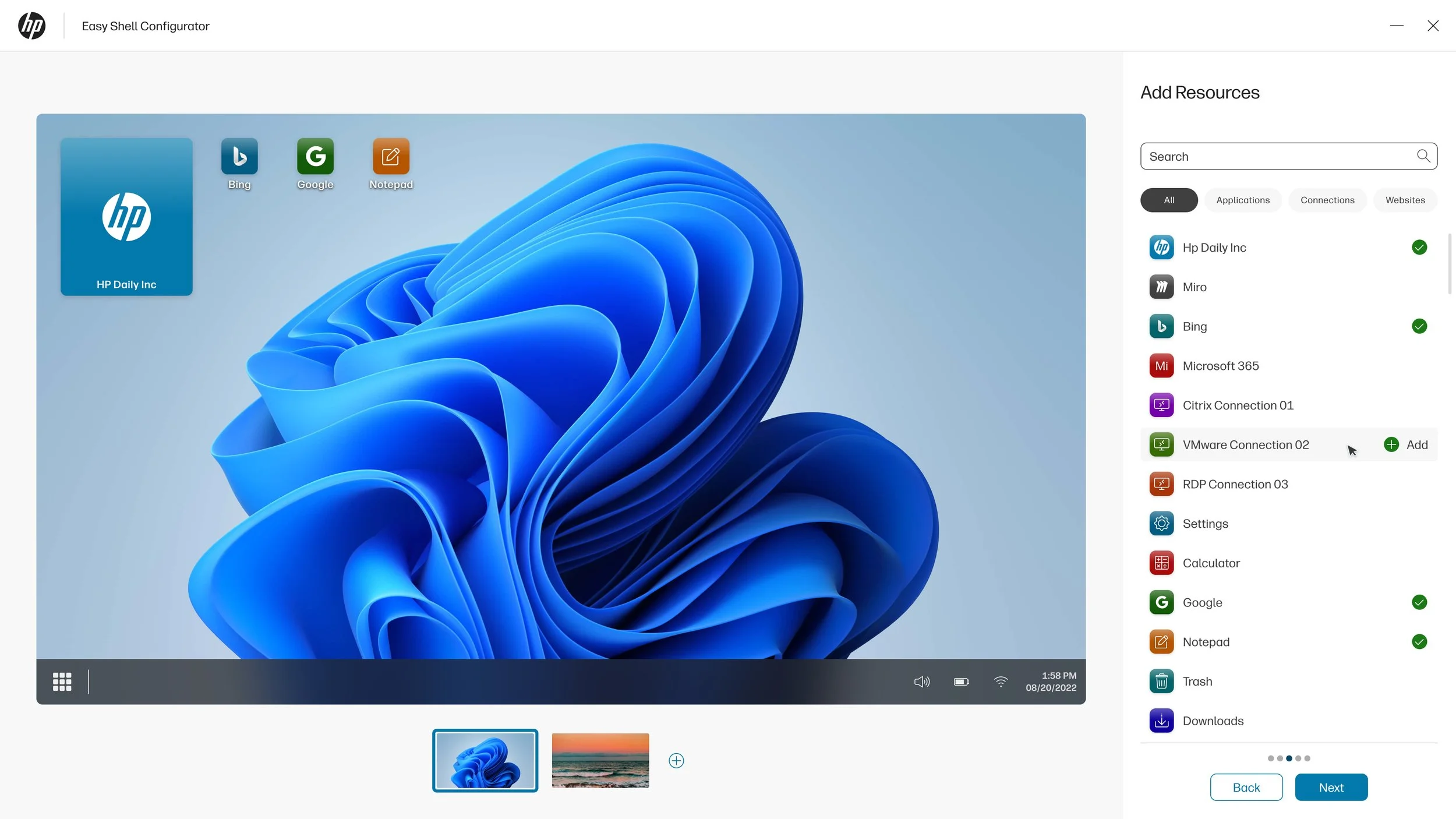Viewport: 1456px width, 819px height.
Task: Click the volume icon in preview taskbar
Action: pos(921,682)
